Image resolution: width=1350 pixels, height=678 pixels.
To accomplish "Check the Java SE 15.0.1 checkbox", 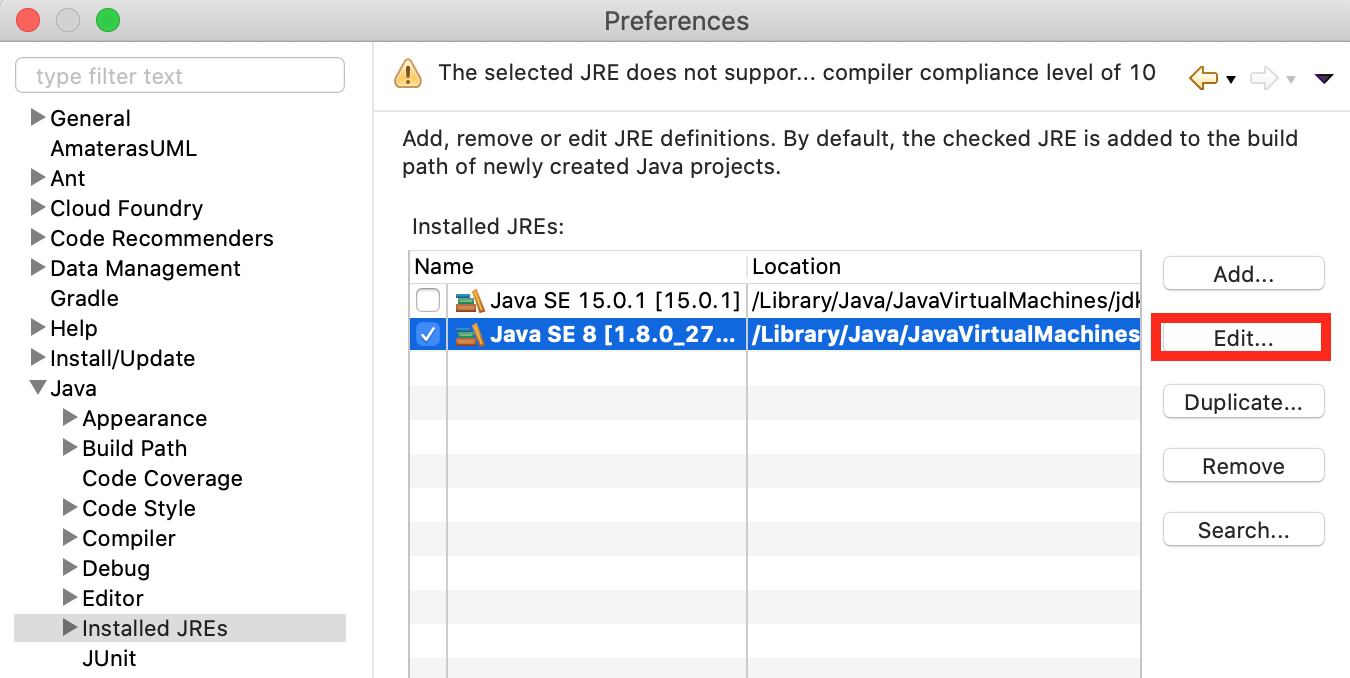I will (428, 300).
